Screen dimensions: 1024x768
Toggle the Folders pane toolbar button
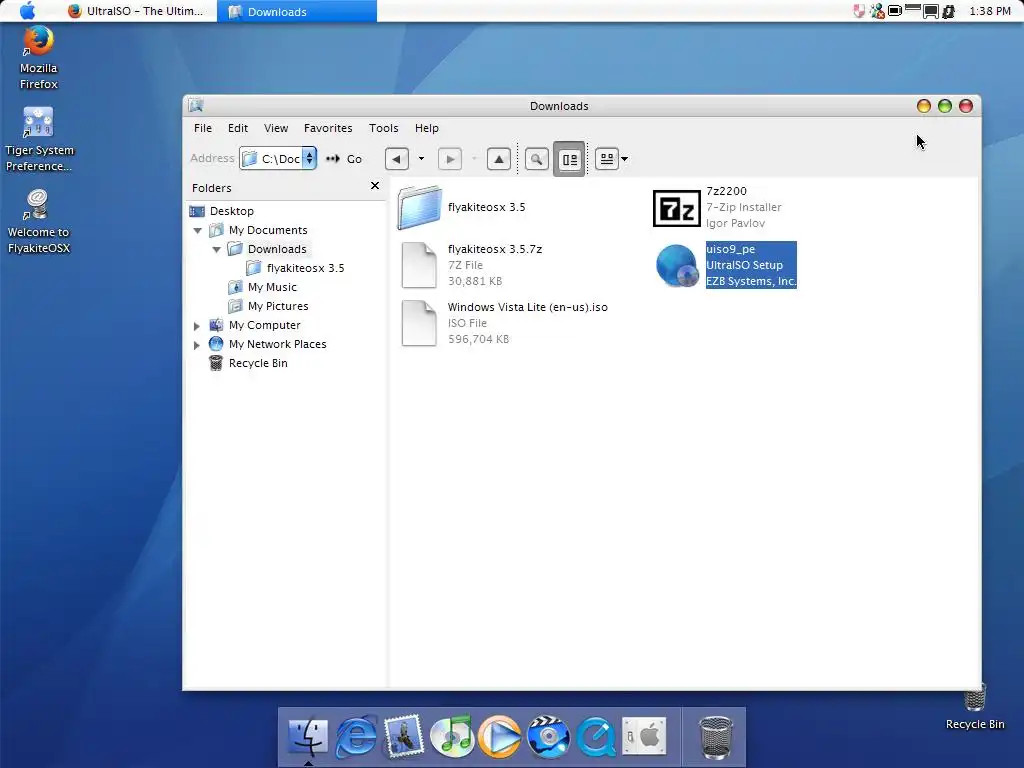[569, 159]
